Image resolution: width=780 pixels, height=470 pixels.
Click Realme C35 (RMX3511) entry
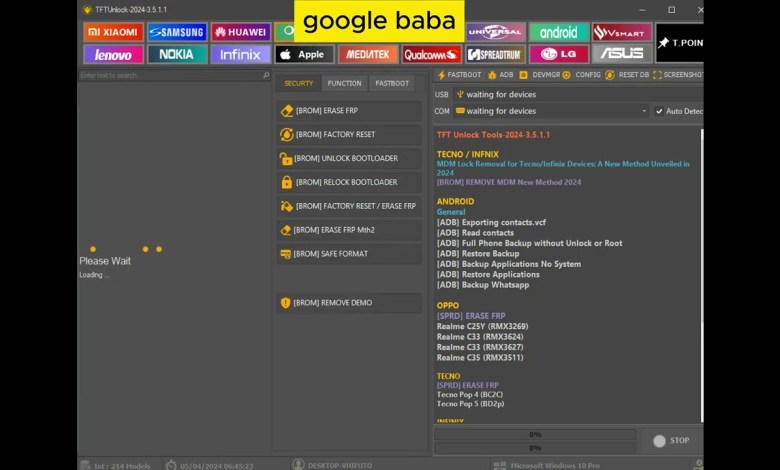click(480, 358)
